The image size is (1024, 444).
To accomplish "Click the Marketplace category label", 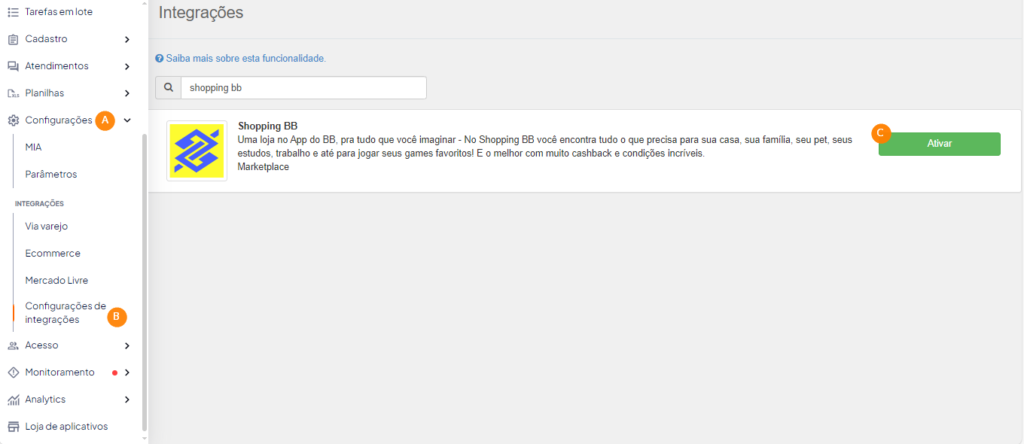I will pyautogui.click(x=263, y=167).
